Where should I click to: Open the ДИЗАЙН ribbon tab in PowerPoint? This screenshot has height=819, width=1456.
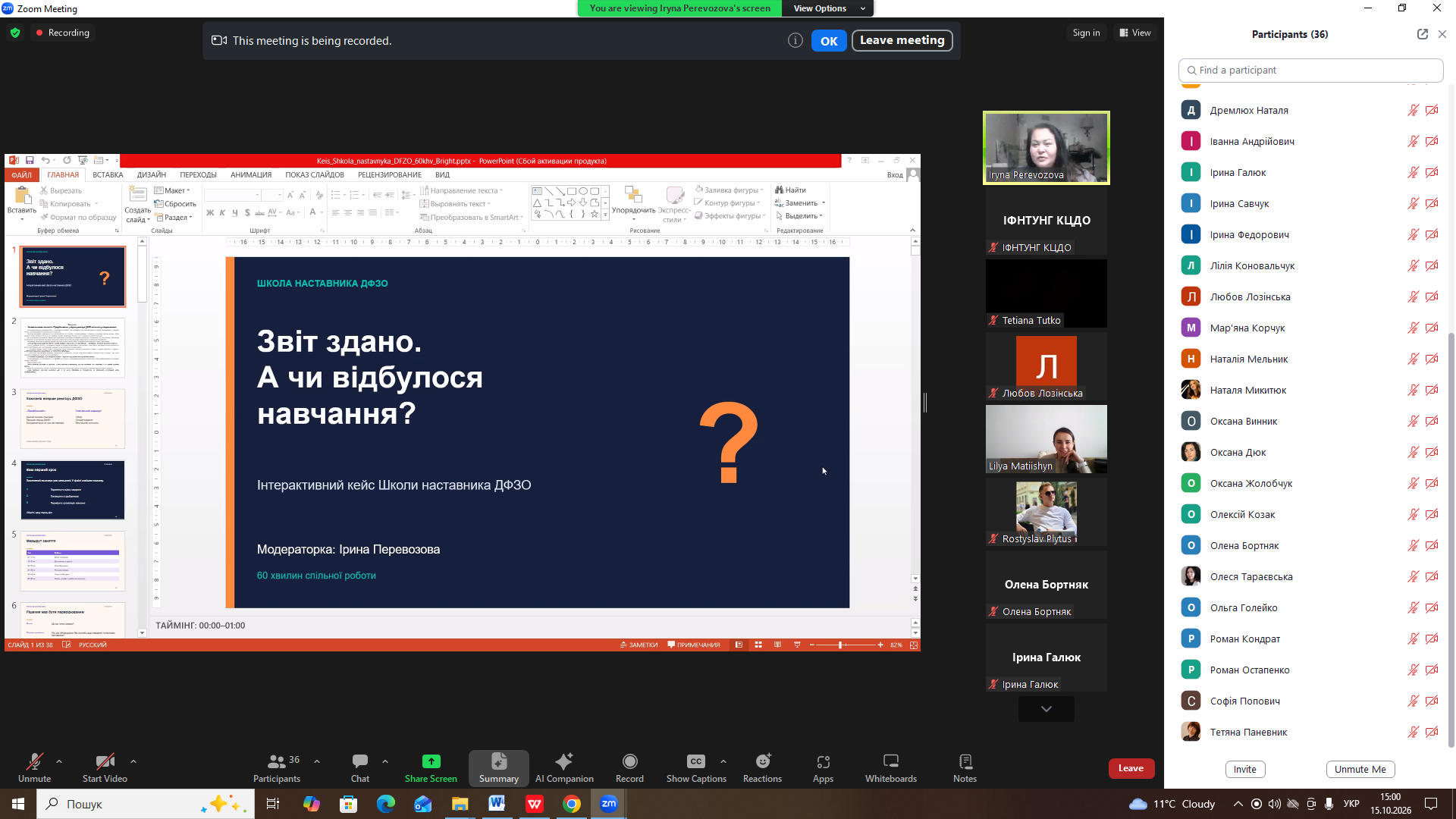pos(152,175)
